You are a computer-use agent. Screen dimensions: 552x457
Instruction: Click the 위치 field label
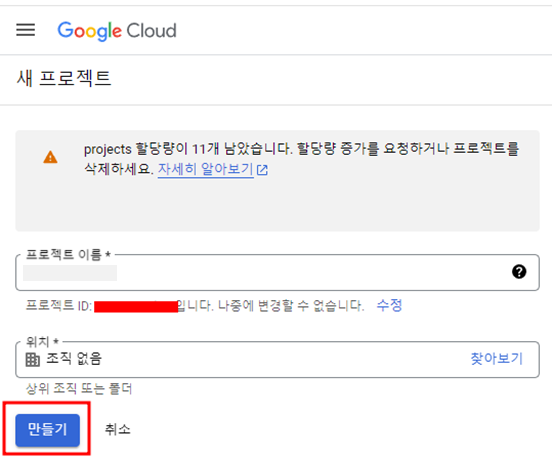coord(42,342)
